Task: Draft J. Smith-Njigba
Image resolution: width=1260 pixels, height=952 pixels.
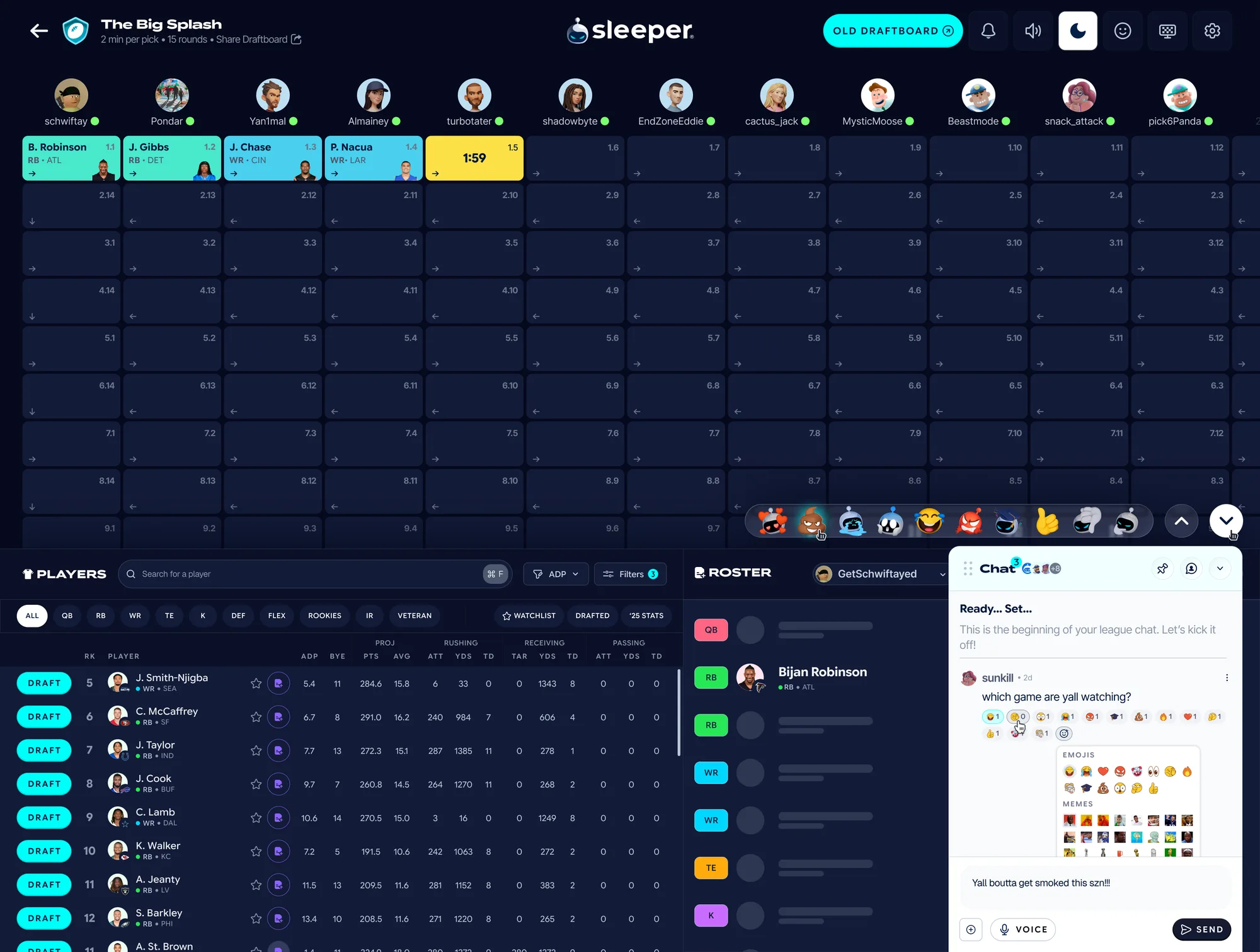Action: [44, 683]
